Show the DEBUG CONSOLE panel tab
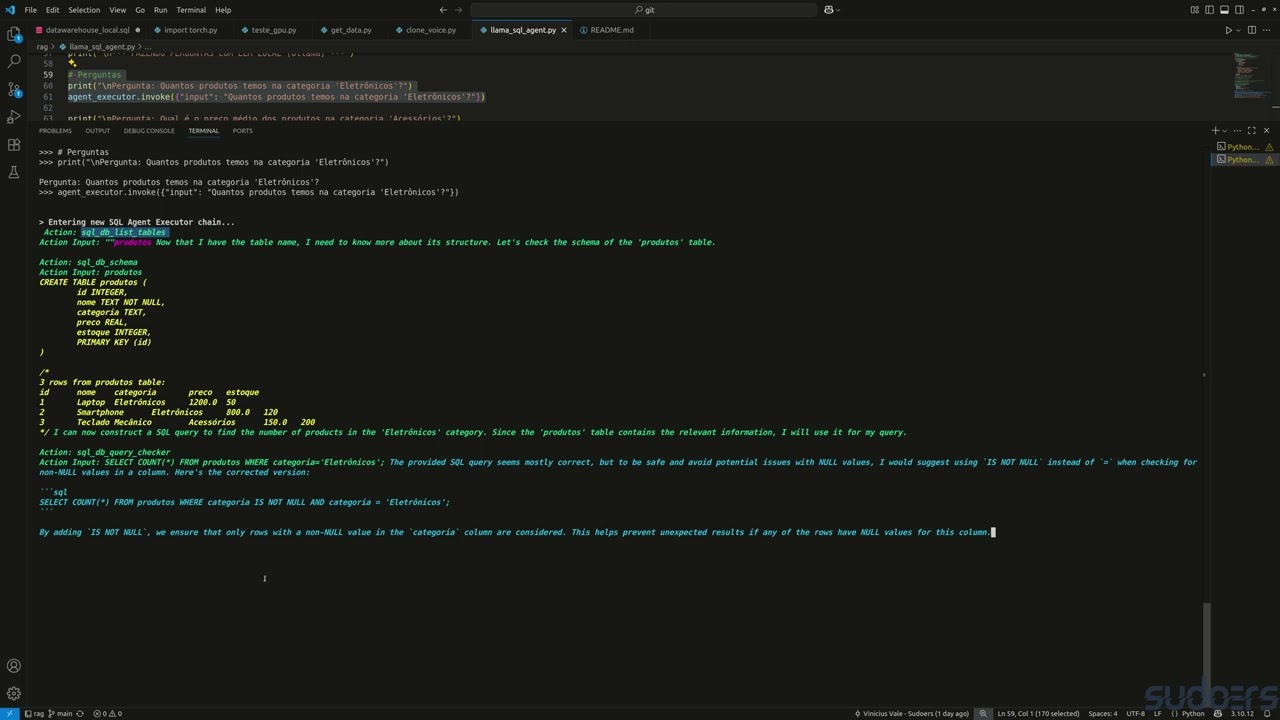This screenshot has width=1280, height=720. point(149,131)
